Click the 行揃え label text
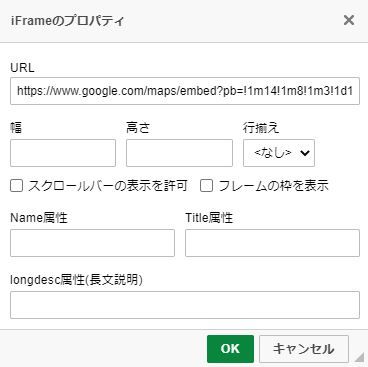Screen dimensions: 368x367 261,128
